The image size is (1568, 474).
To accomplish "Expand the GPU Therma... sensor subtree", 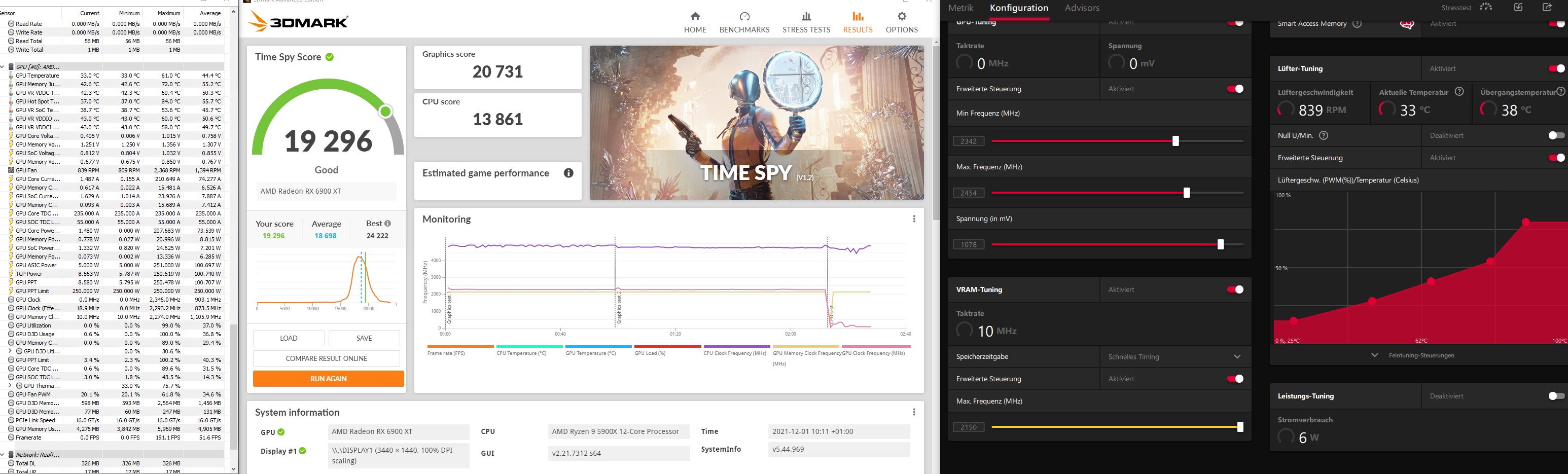I will (x=10, y=386).
